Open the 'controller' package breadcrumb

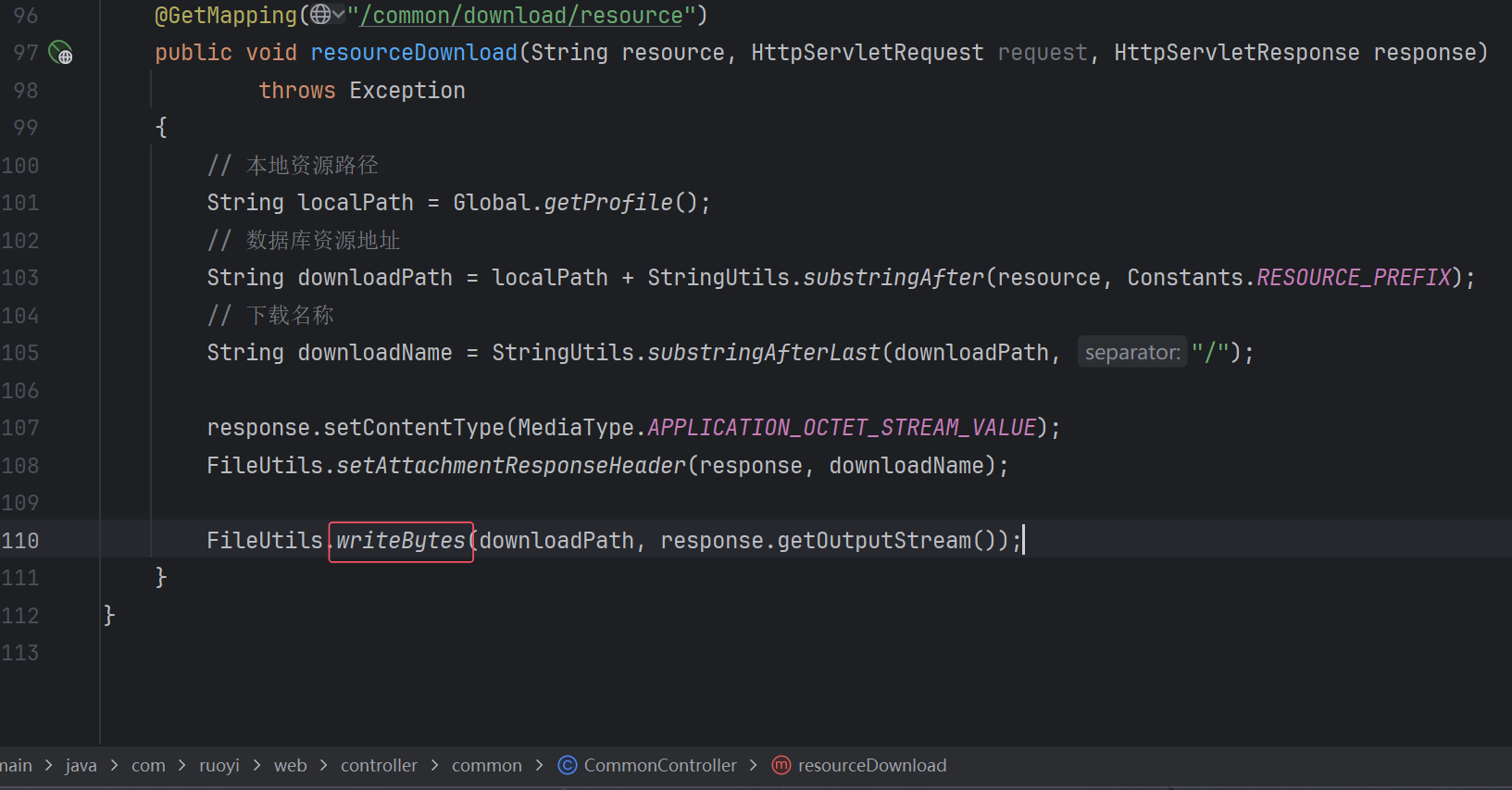tap(379, 766)
